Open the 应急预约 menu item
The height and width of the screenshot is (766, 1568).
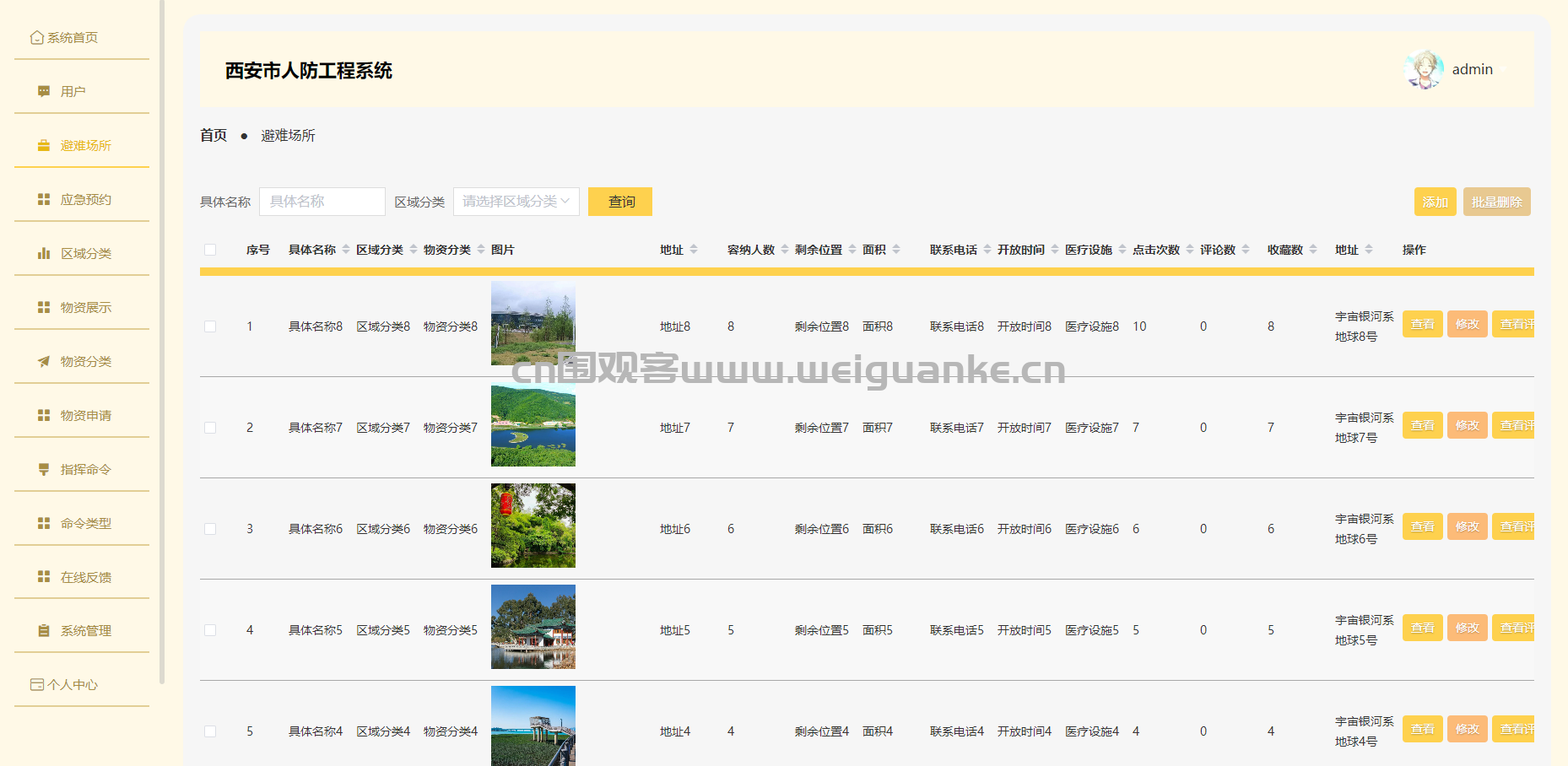[85, 200]
